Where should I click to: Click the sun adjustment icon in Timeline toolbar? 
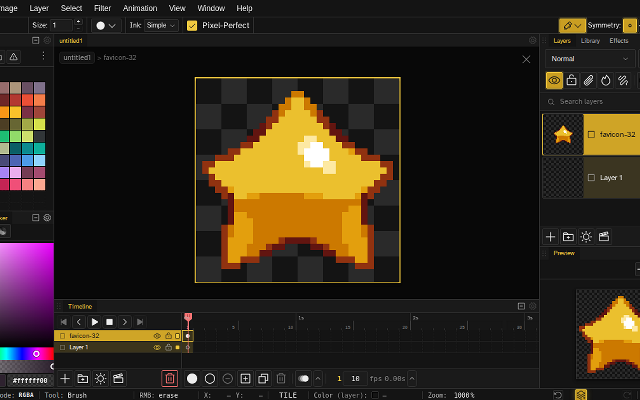click(100, 379)
